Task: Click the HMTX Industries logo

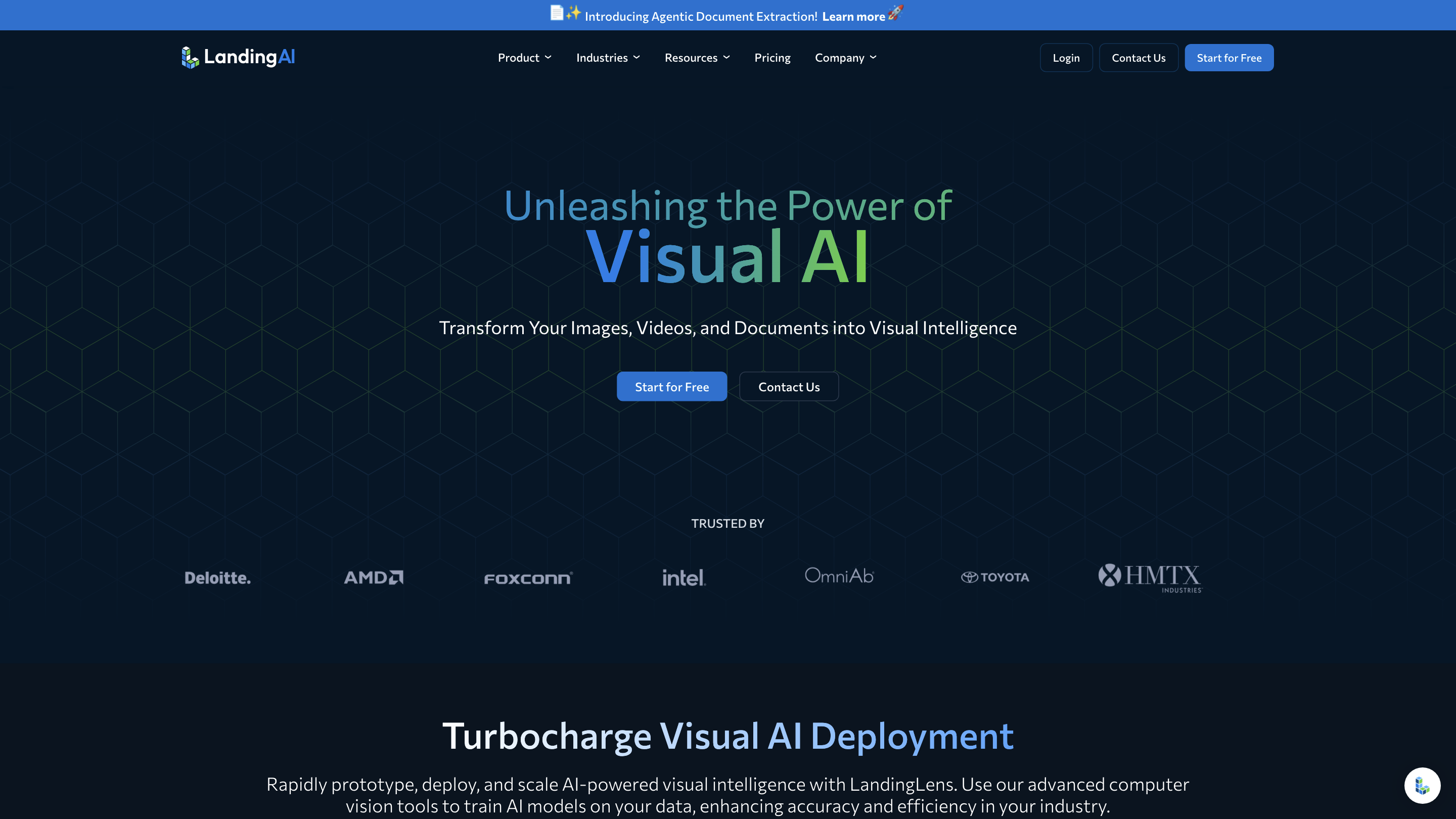Action: click(1150, 578)
